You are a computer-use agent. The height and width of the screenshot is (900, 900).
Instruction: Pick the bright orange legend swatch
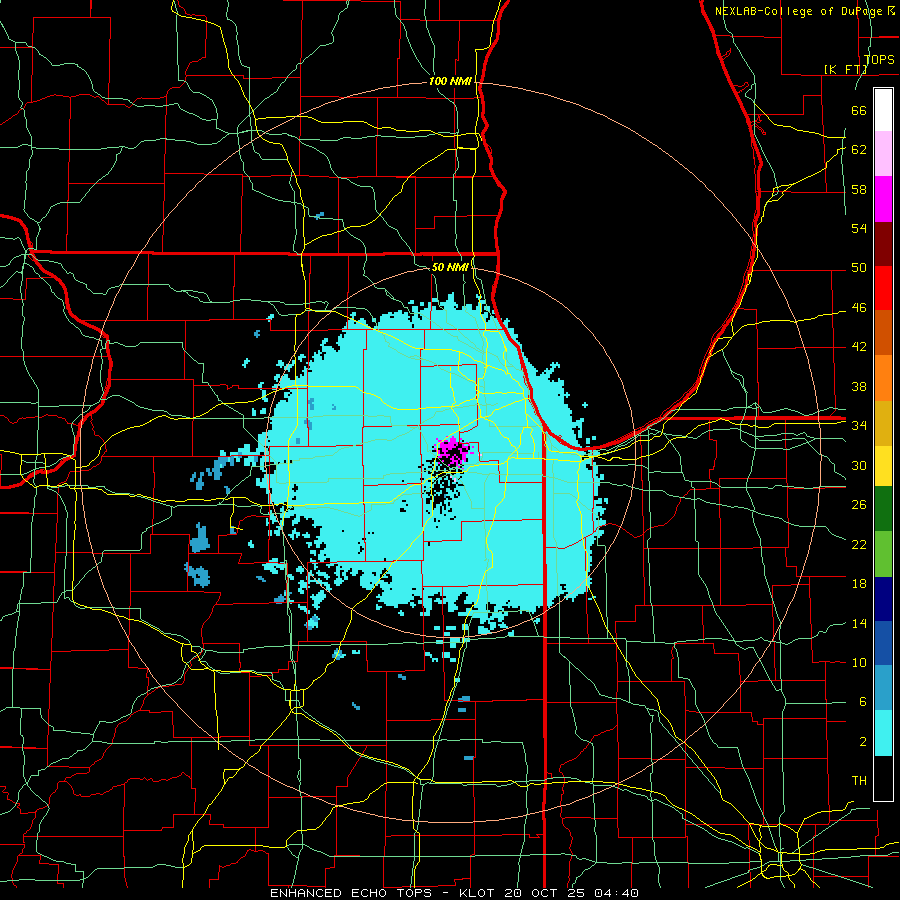883,377
